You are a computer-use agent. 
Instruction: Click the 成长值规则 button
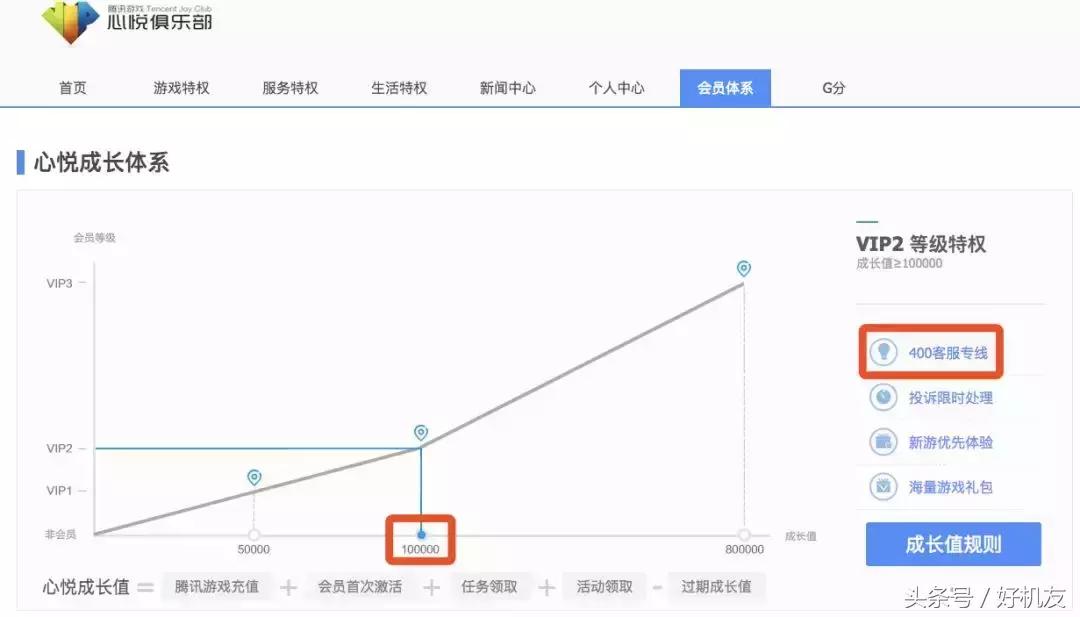[x=952, y=544]
